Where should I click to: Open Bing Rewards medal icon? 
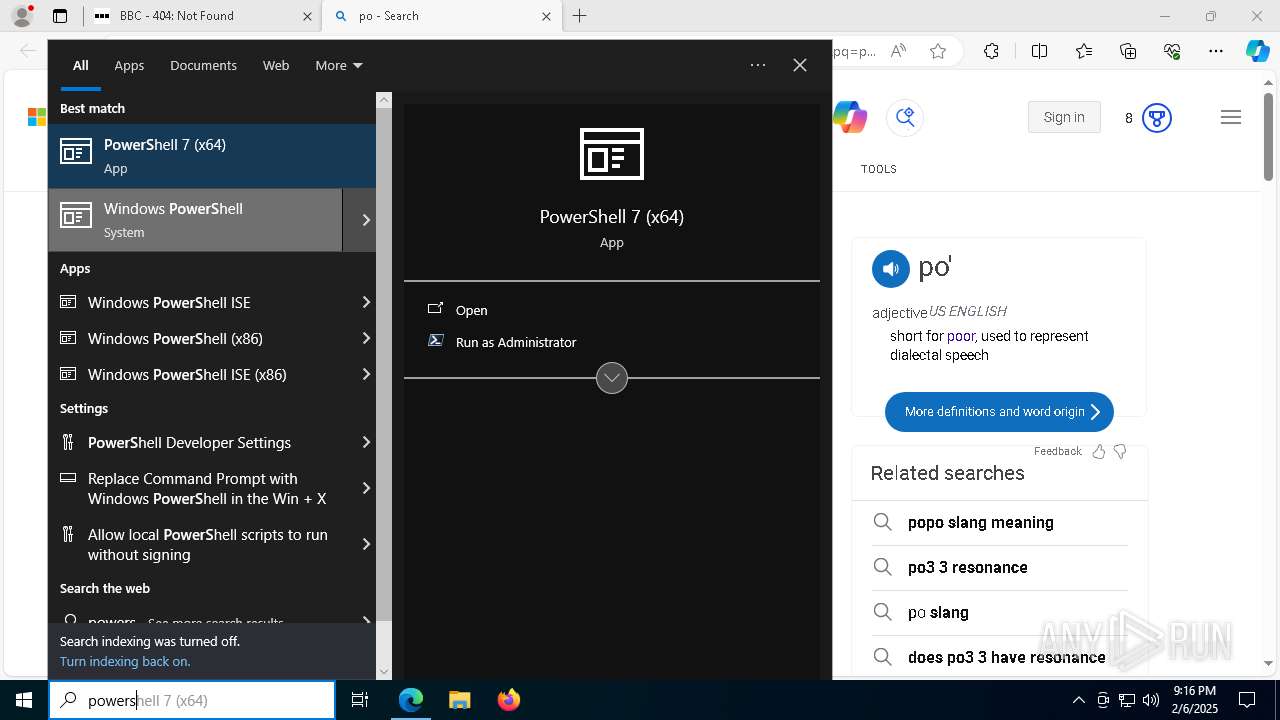point(1157,118)
